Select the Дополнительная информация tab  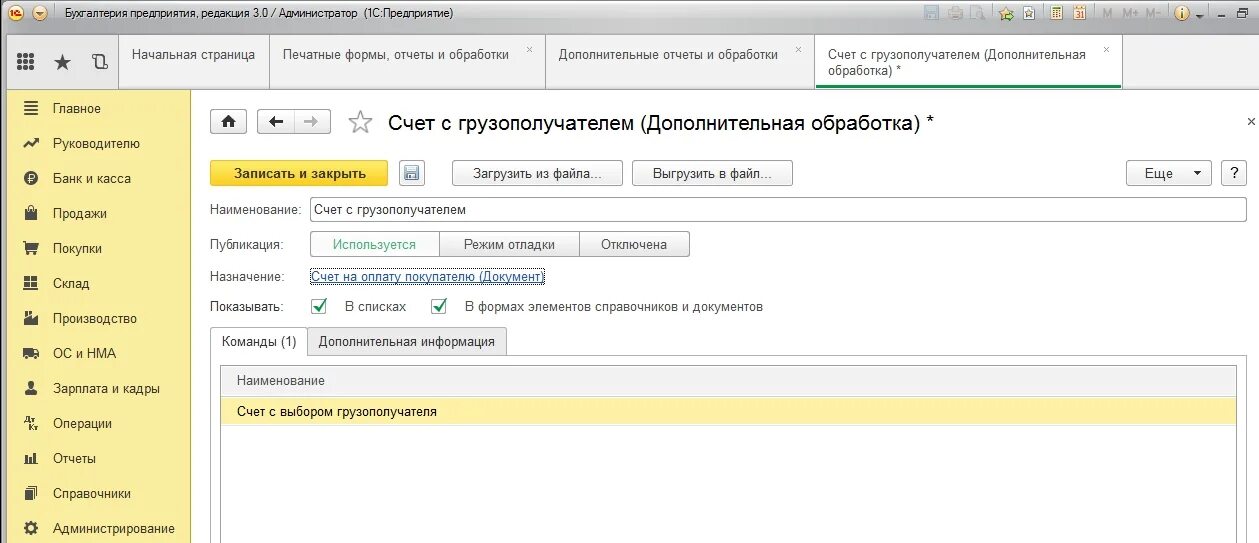click(407, 341)
